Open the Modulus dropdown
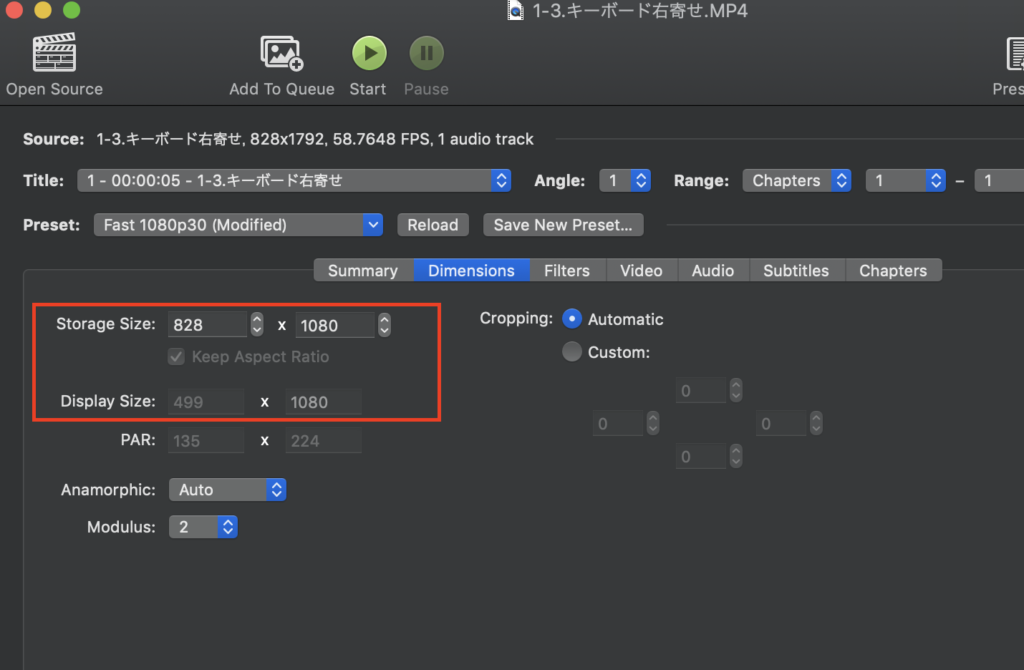This screenshot has height=670, width=1024. click(203, 527)
